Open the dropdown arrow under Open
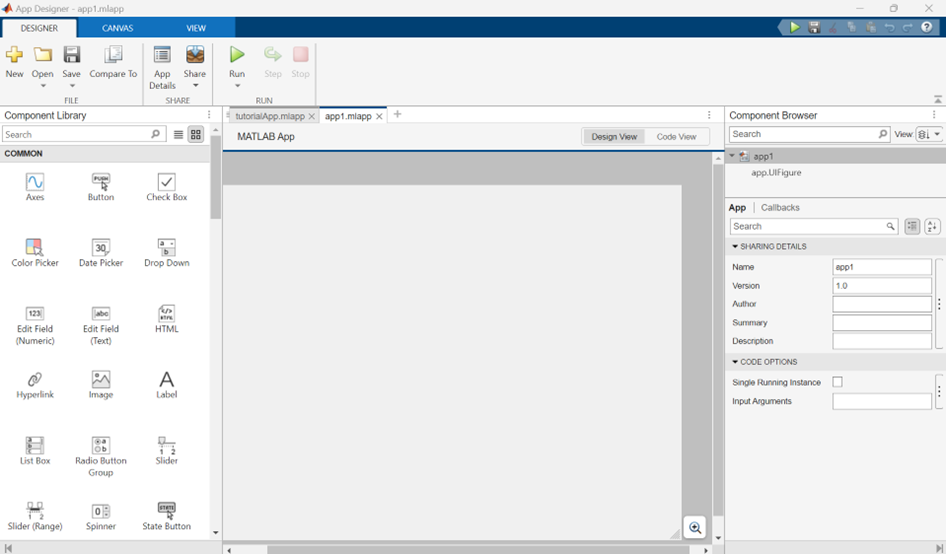 pos(43,86)
